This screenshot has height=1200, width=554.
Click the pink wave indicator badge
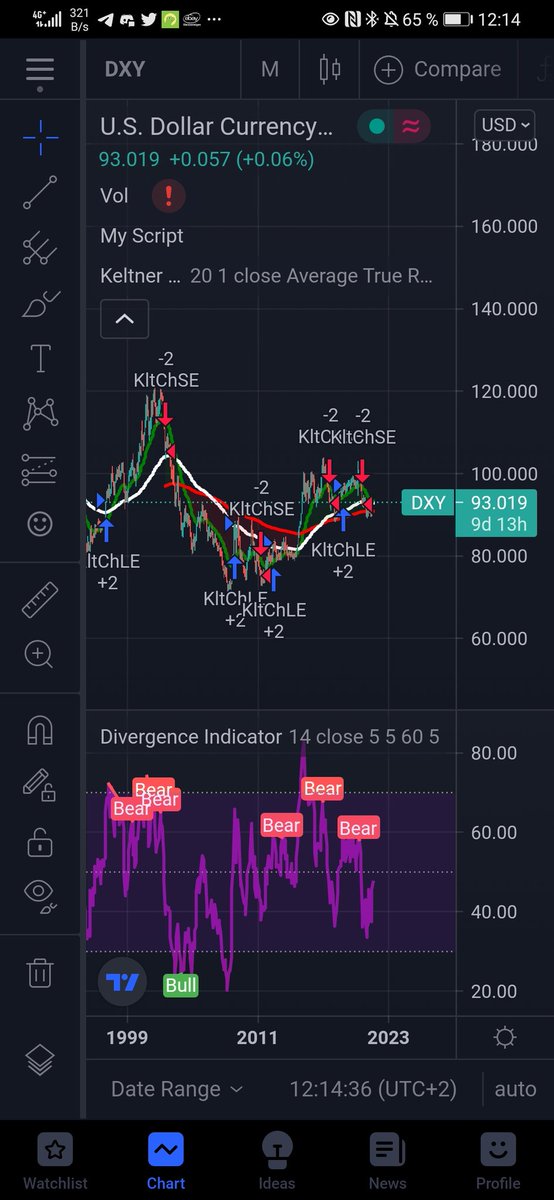pyautogui.click(x=411, y=126)
